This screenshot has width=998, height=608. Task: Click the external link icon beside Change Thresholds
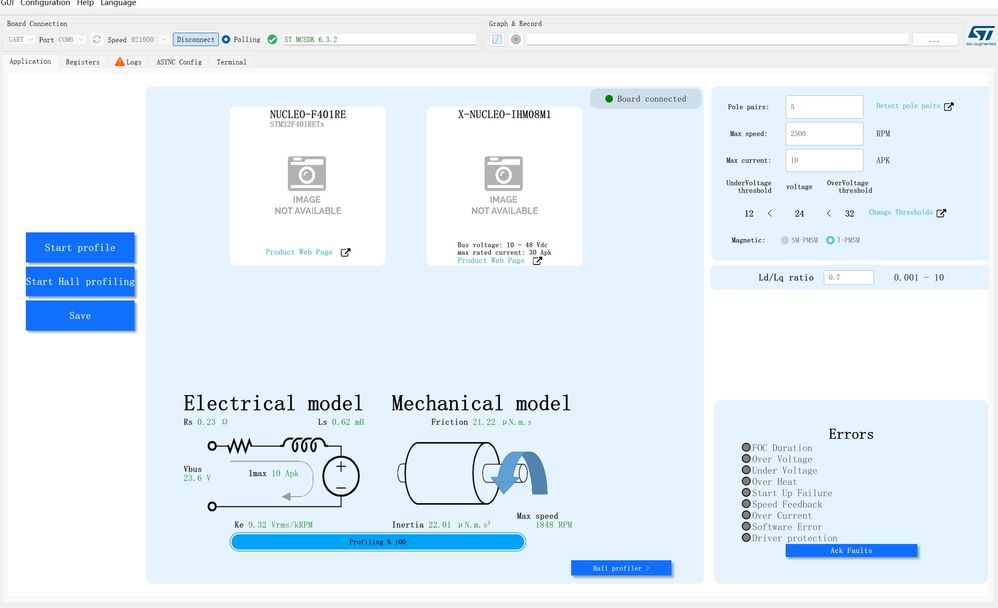point(941,213)
